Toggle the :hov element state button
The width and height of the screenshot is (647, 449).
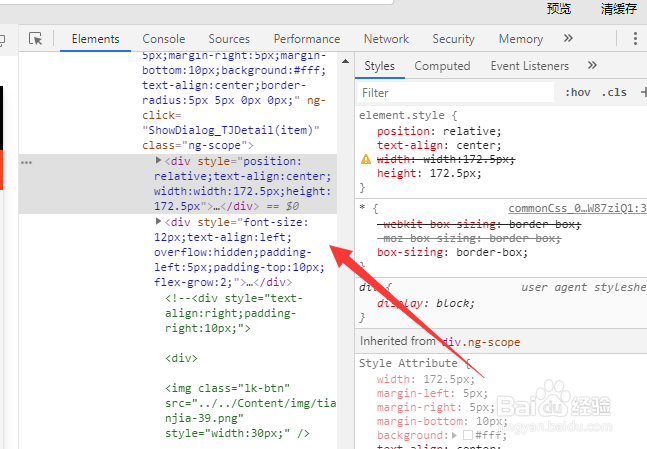[578, 92]
